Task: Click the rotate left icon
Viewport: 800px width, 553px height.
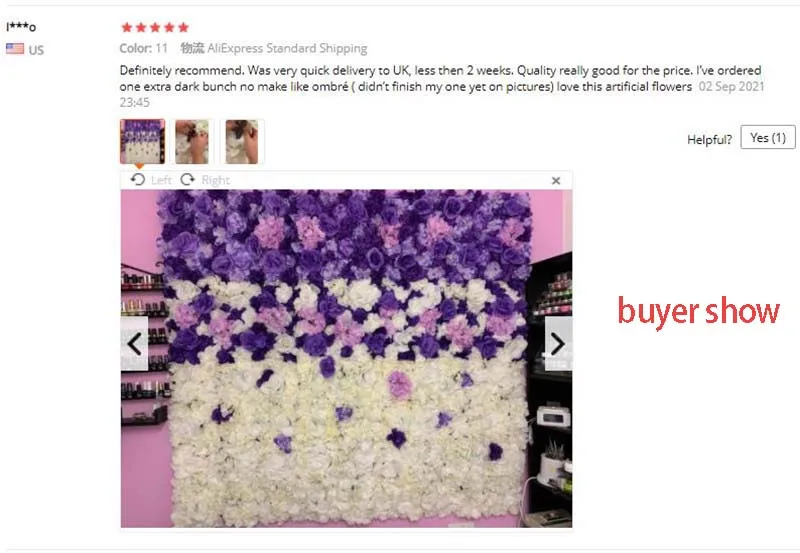Action: (138, 180)
